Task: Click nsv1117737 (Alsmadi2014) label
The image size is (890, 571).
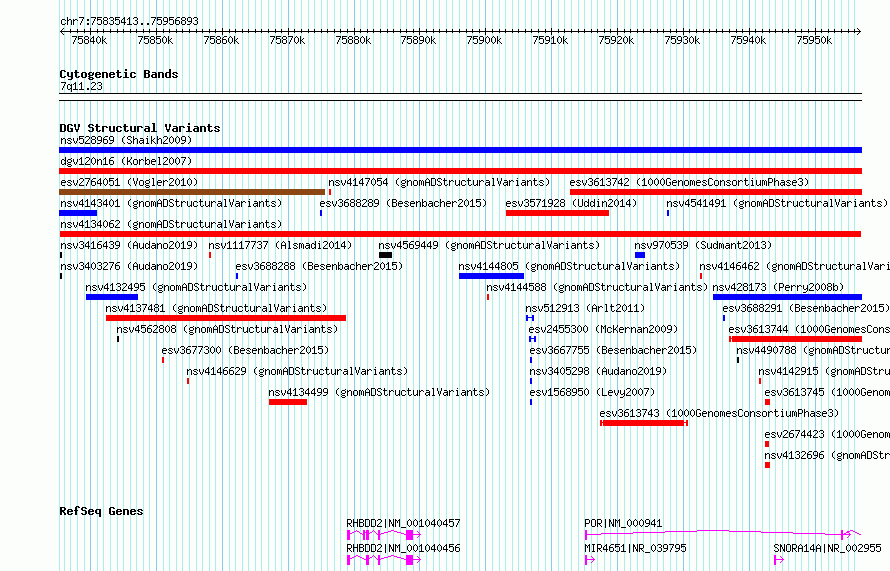Action: click(x=280, y=245)
